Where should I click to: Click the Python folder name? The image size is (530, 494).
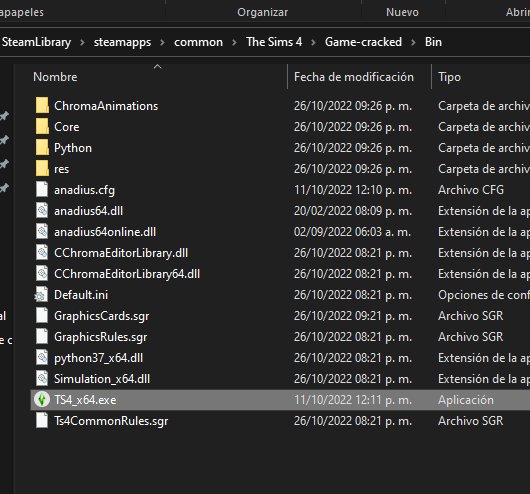73,148
